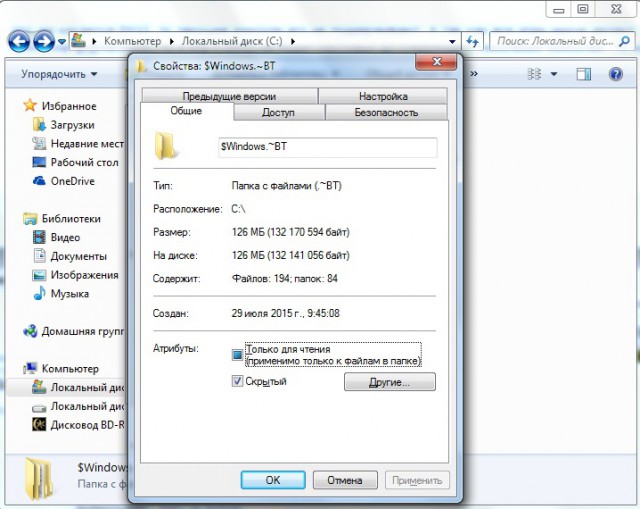Image resolution: width=640 pixels, height=509 pixels.
Task: Close the Свойства dialog with the red X
Action: click(x=436, y=62)
